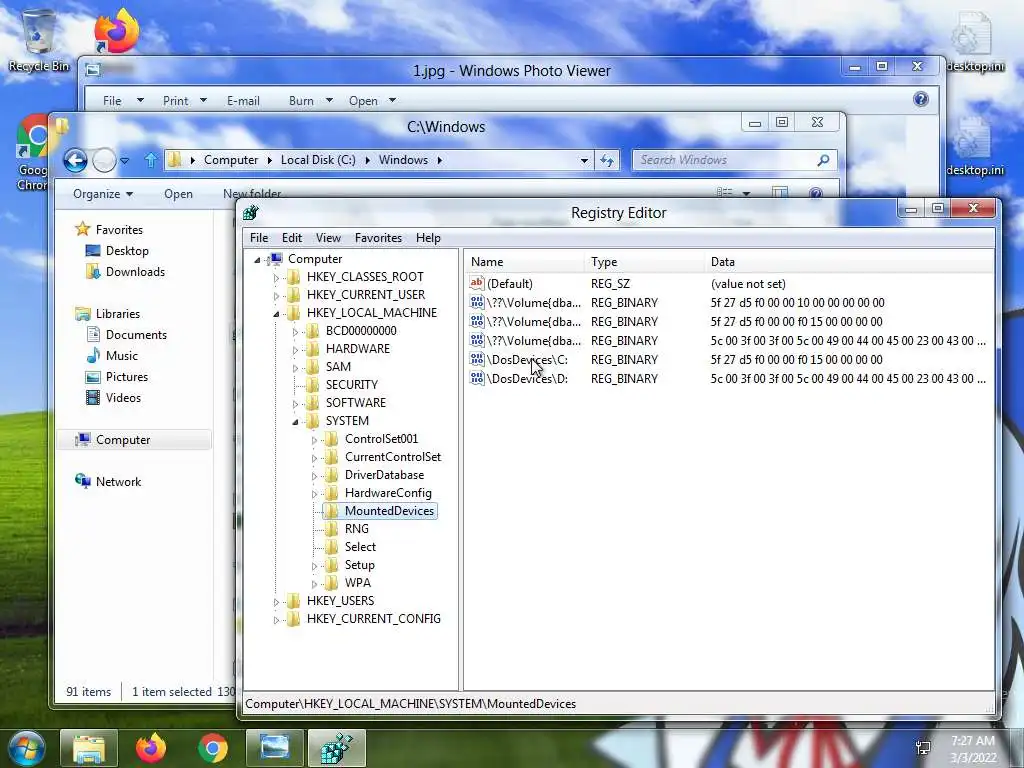Open the Recycle Bin desktop icon
1024x768 pixels.
[39, 39]
